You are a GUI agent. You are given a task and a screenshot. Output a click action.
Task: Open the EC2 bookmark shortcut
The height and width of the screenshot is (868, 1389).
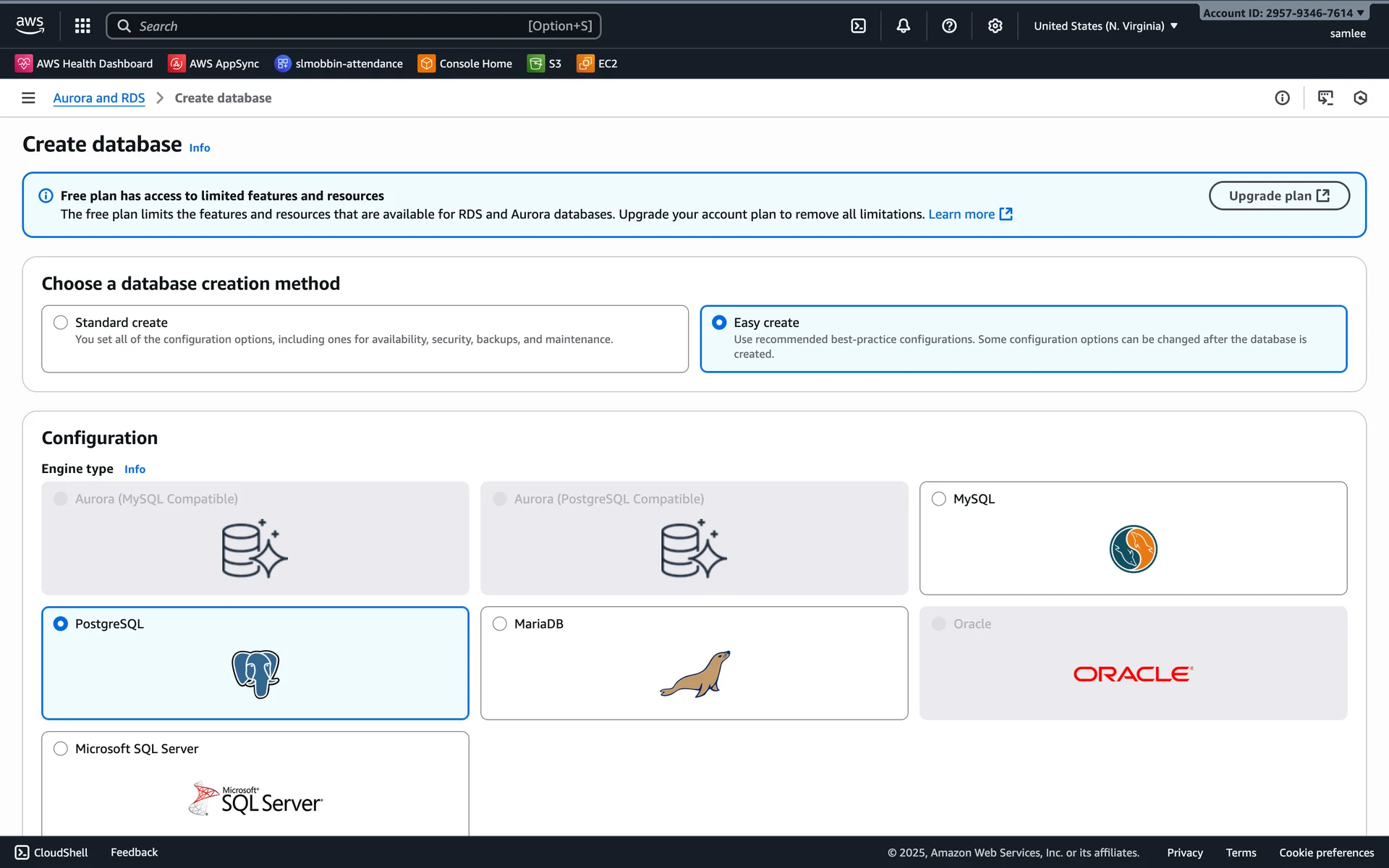click(x=598, y=64)
